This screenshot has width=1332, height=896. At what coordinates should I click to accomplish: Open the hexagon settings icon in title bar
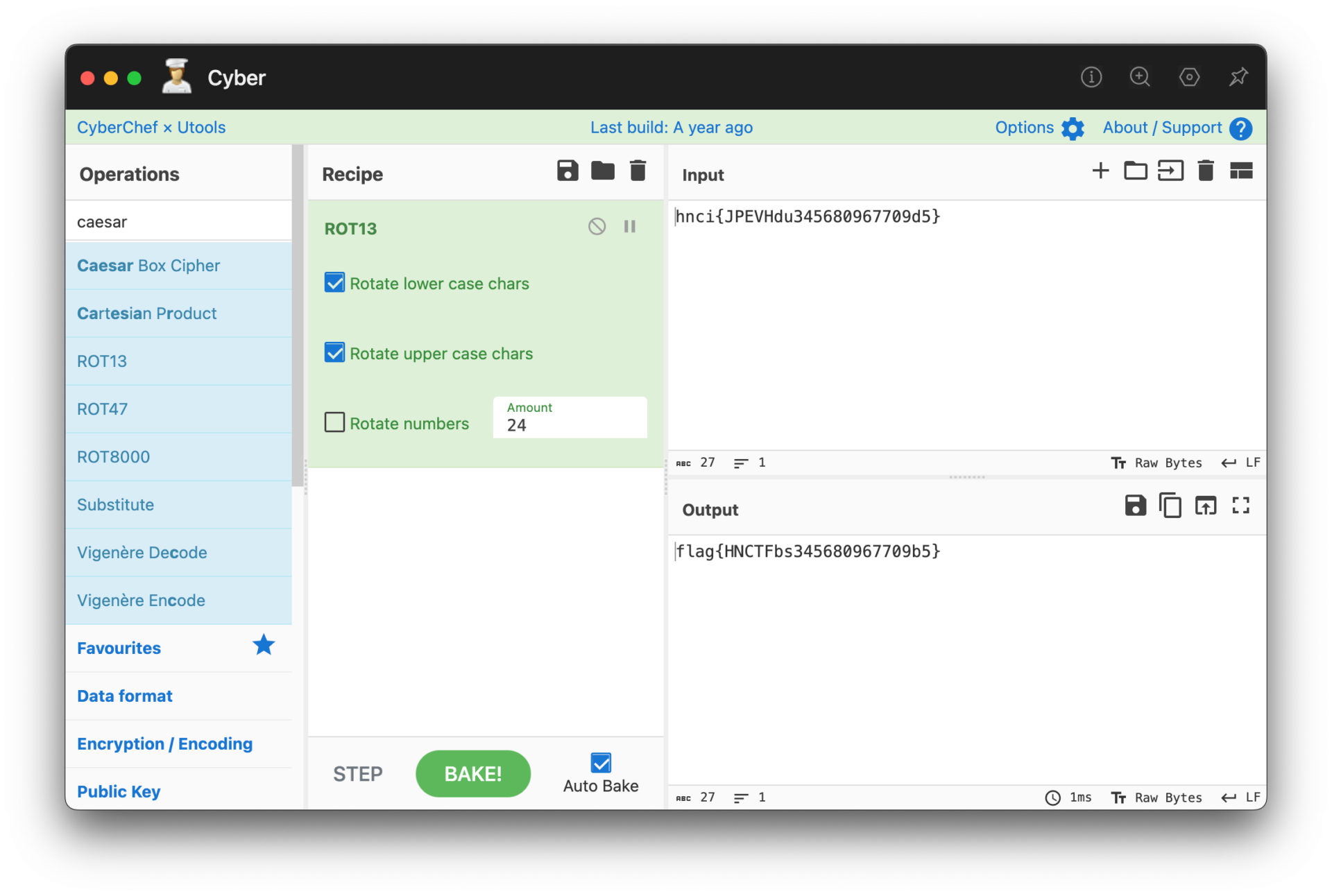click(1189, 77)
